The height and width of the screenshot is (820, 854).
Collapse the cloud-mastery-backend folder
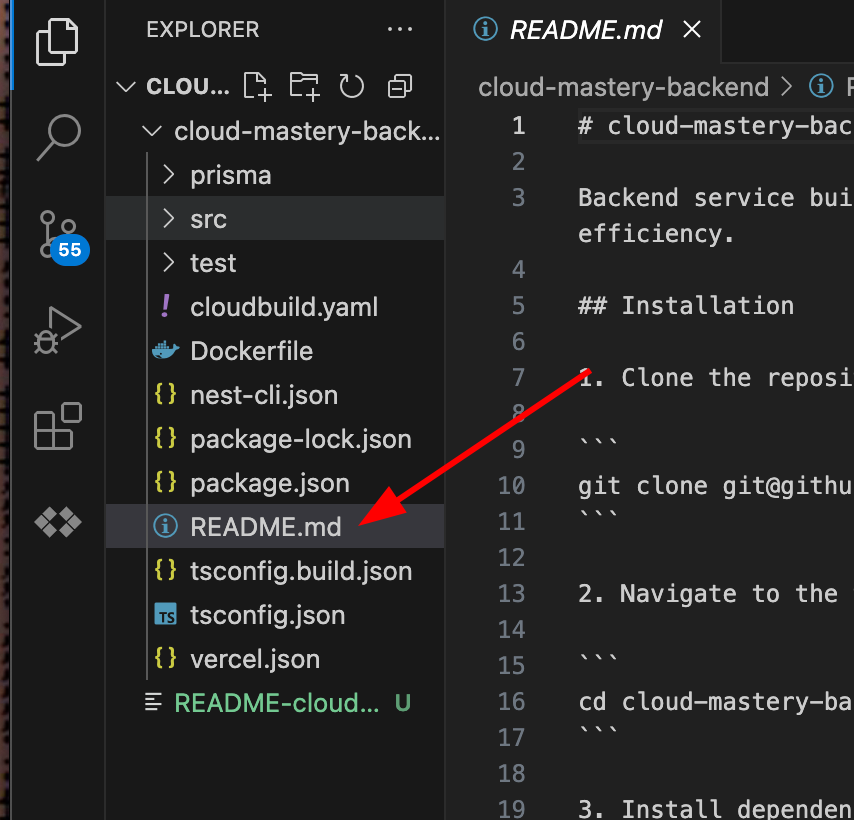point(151,130)
